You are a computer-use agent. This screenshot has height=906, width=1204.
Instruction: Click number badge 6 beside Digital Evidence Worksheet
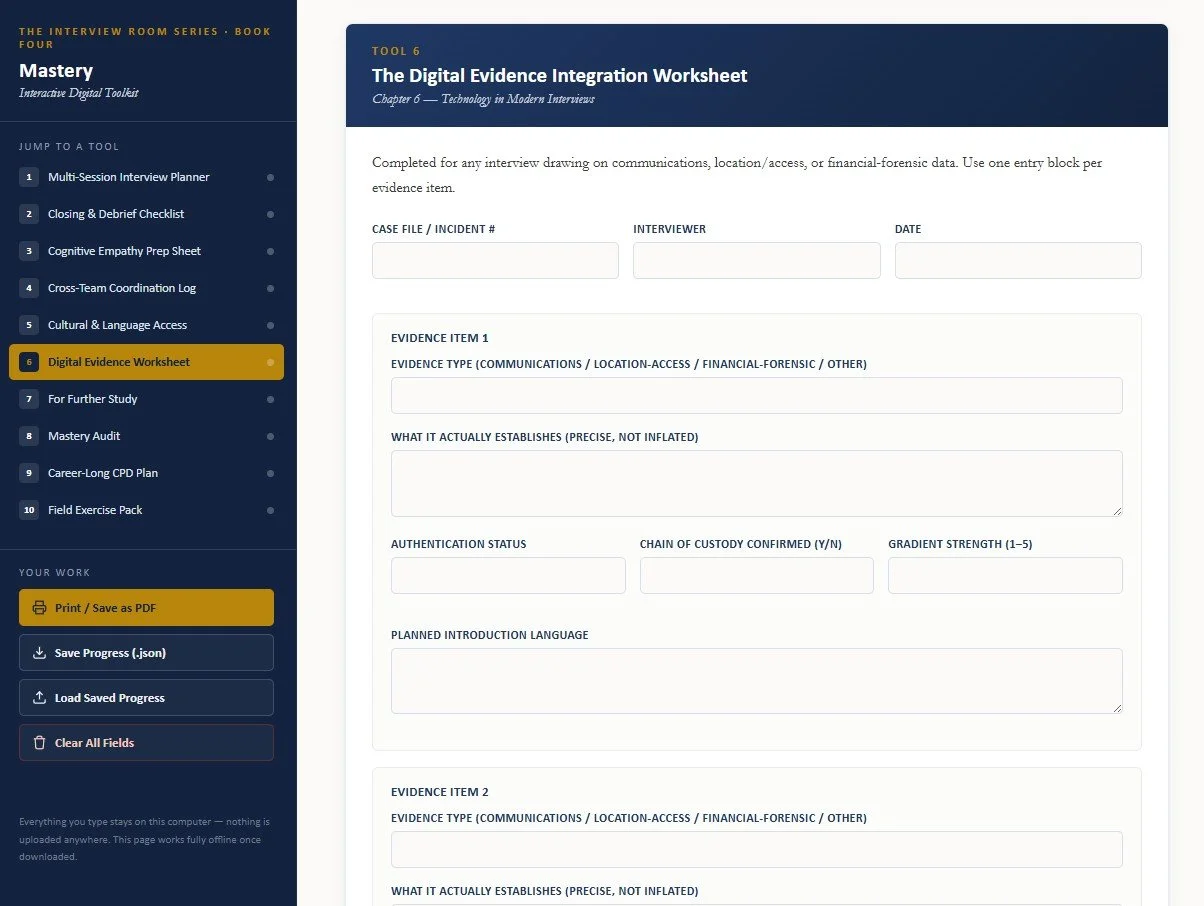click(29, 362)
